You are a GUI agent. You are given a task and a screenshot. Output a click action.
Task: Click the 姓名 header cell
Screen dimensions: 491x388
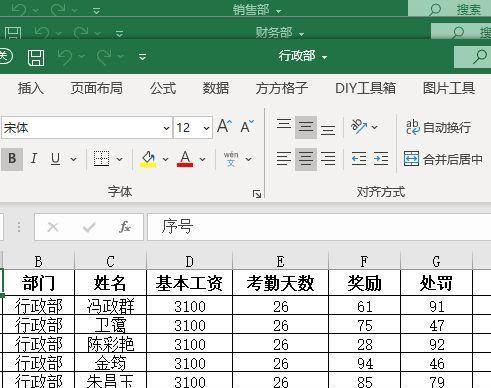tap(110, 283)
